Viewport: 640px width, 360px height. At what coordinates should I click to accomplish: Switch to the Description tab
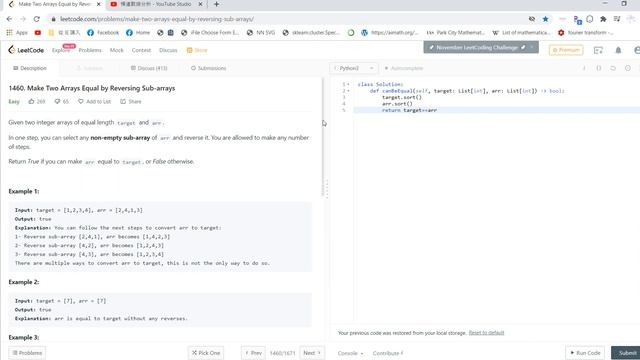[x=30, y=68]
